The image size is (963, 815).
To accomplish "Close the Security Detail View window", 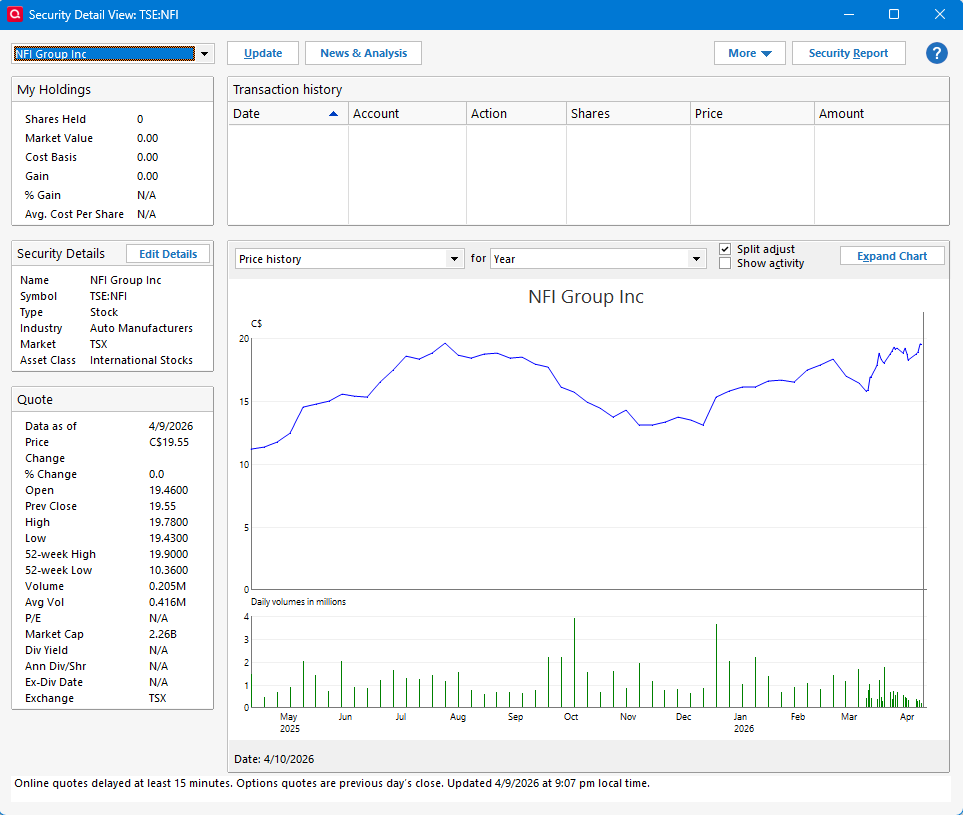I will point(940,14).
